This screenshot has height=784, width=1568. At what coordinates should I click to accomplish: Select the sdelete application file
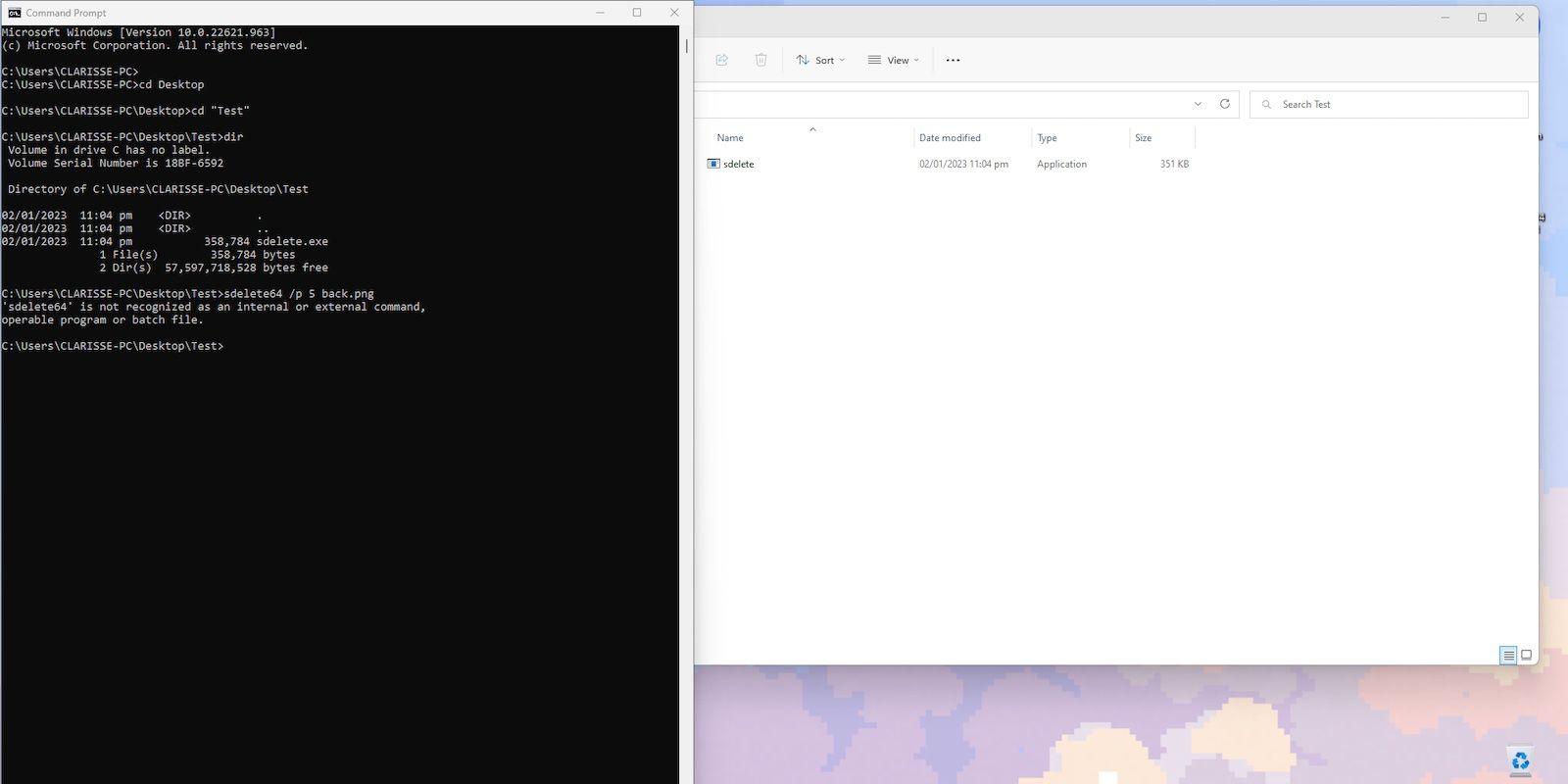739,164
